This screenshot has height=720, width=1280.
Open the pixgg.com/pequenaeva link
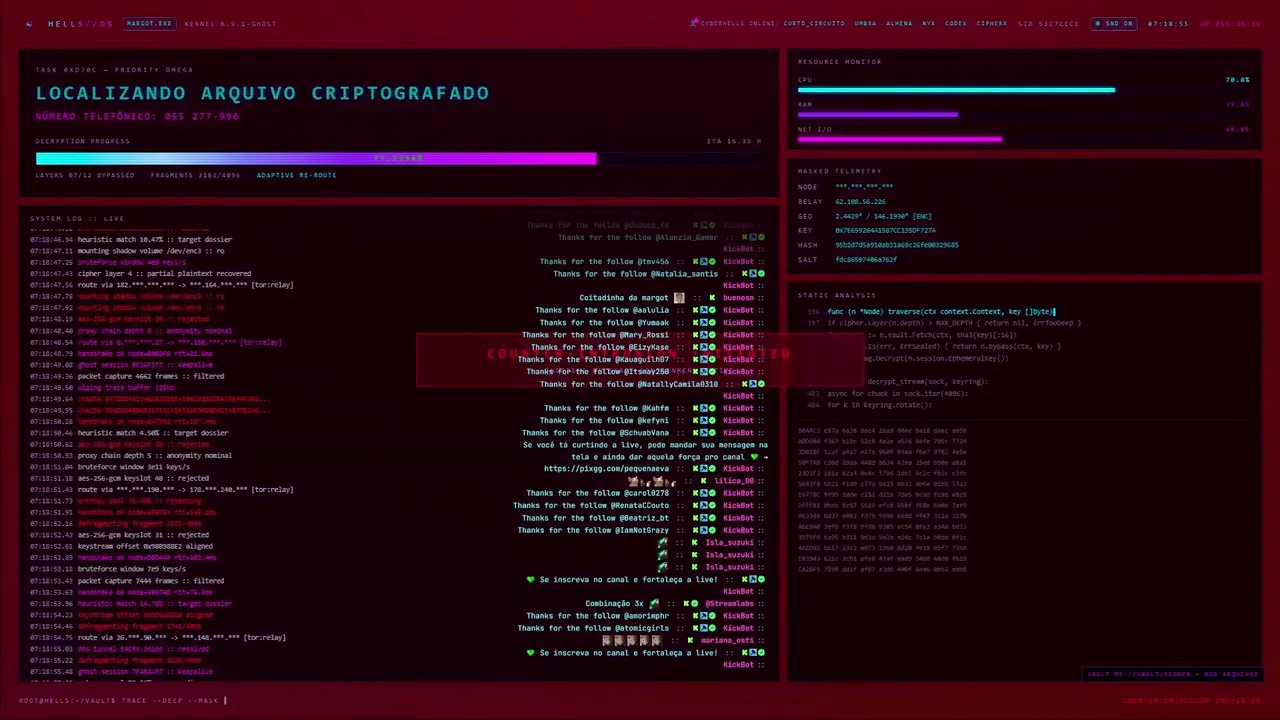(x=606, y=469)
